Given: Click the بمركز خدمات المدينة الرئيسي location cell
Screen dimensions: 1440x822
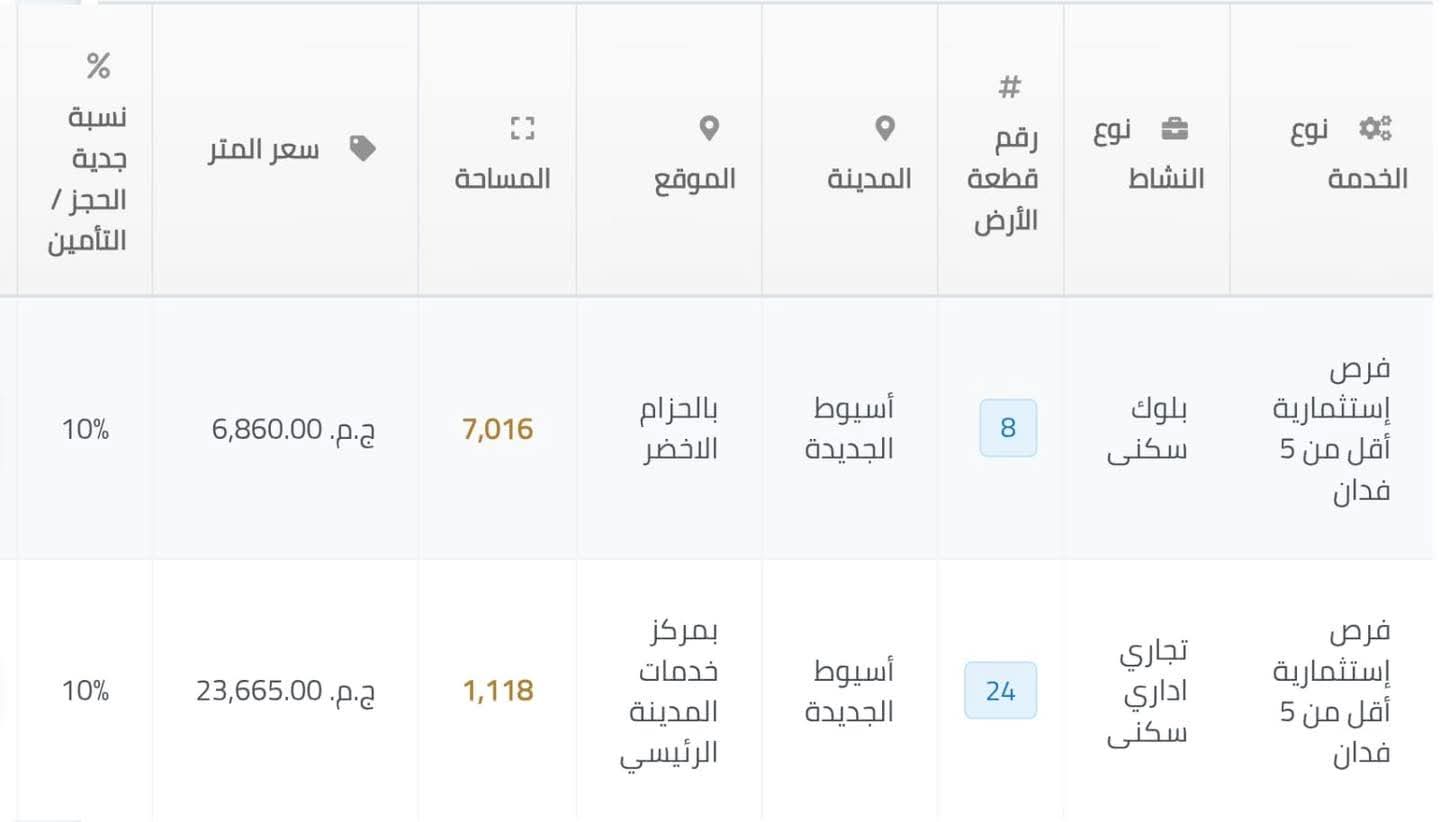Looking at the screenshot, I should [669, 691].
